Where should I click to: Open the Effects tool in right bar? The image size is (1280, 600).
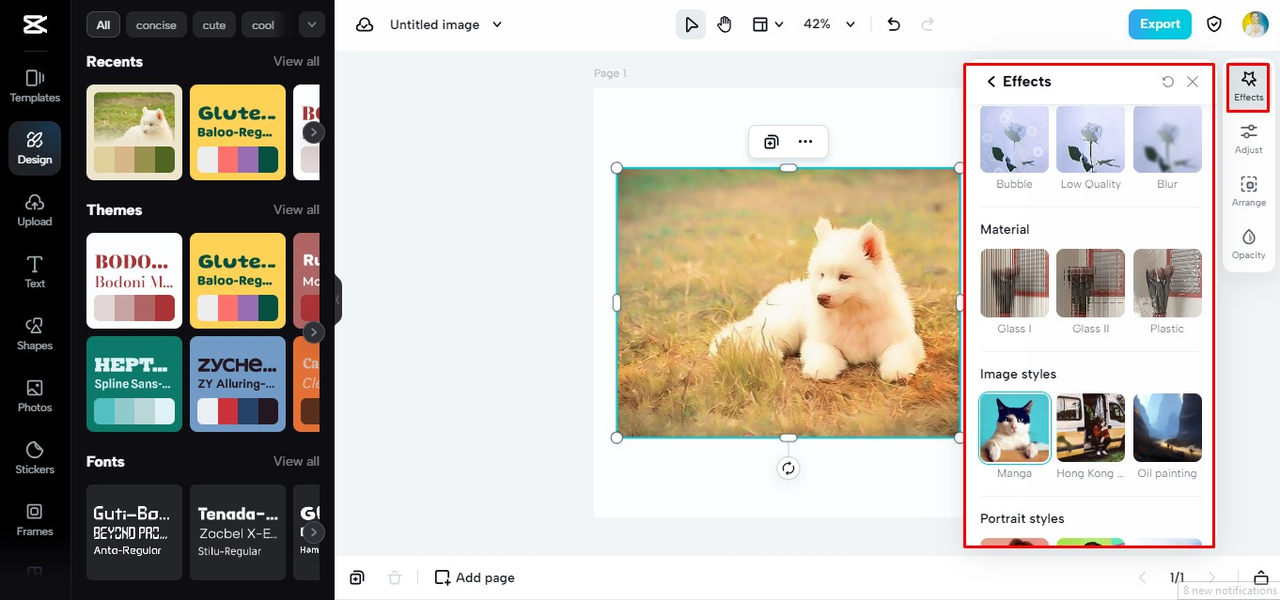click(1249, 86)
